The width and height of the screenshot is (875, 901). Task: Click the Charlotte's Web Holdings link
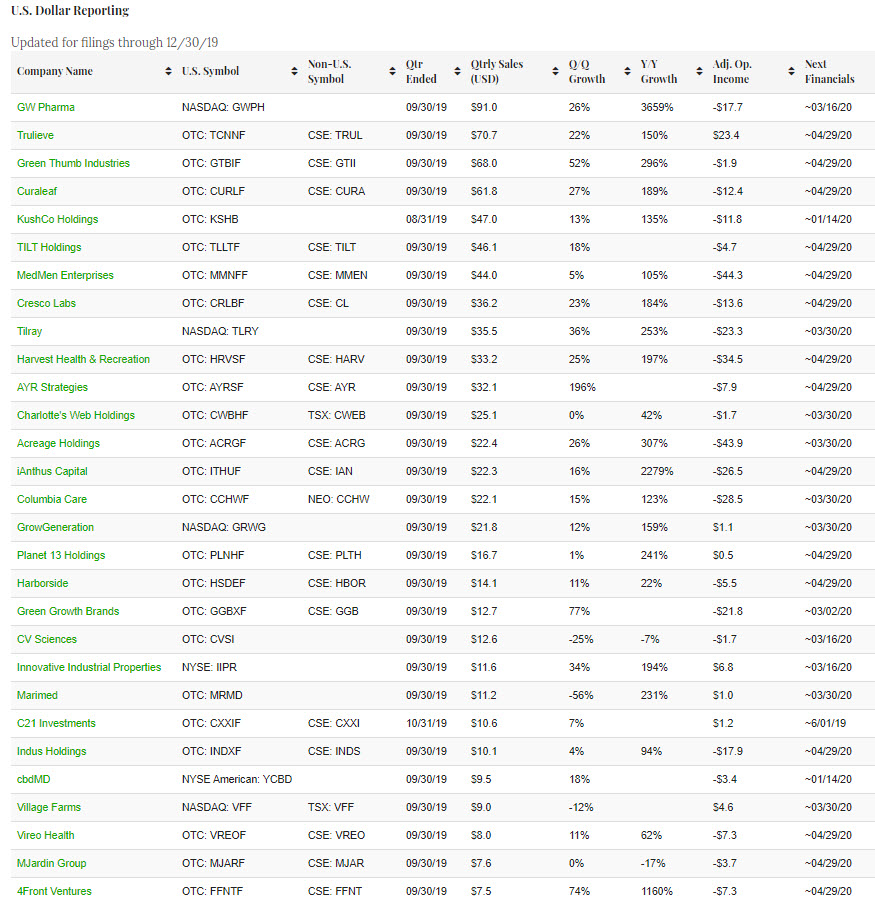[x=76, y=415]
